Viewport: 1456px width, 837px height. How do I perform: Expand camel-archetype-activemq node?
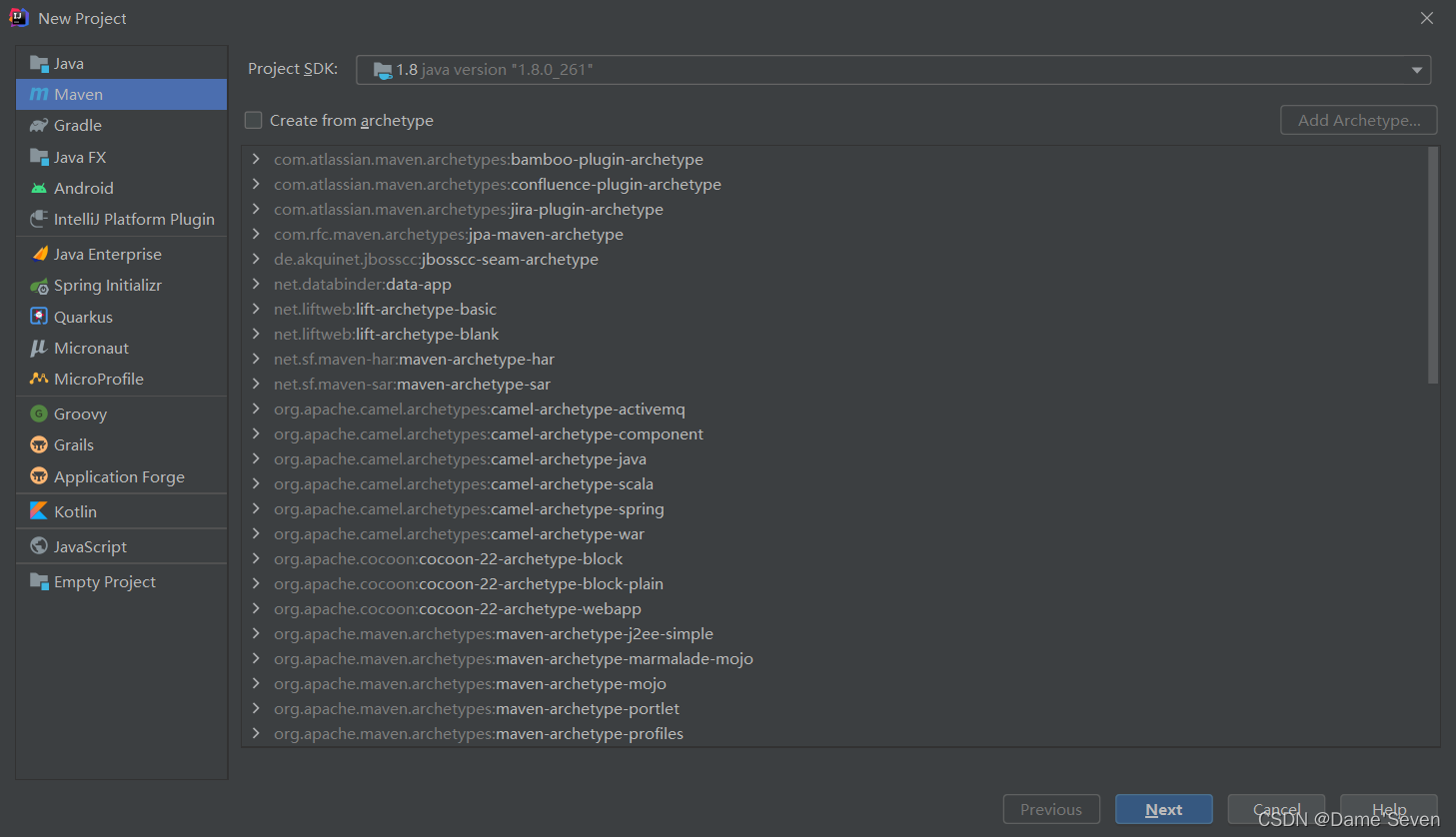pos(256,409)
